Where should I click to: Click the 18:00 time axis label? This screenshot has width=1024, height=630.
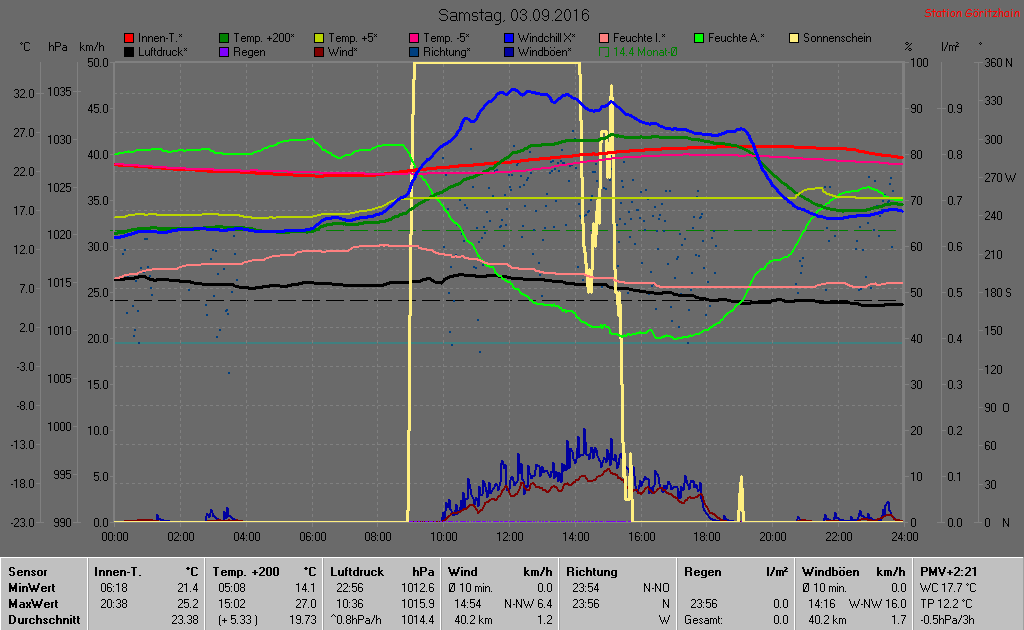click(707, 537)
